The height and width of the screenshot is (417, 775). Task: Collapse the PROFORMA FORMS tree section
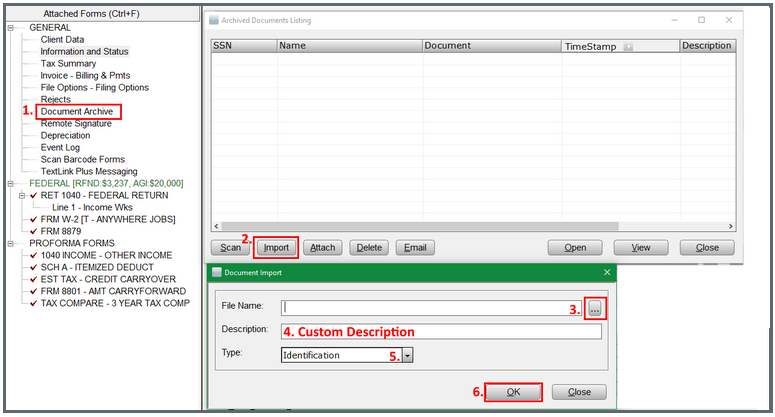pos(10,243)
